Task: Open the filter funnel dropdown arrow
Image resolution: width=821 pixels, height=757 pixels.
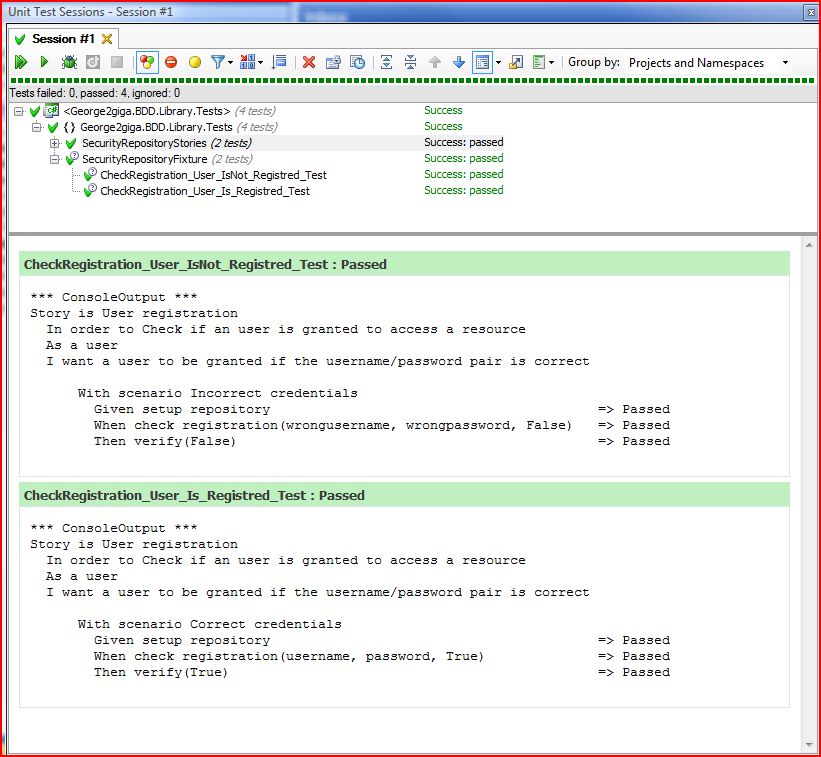Action: pyautogui.click(x=230, y=63)
